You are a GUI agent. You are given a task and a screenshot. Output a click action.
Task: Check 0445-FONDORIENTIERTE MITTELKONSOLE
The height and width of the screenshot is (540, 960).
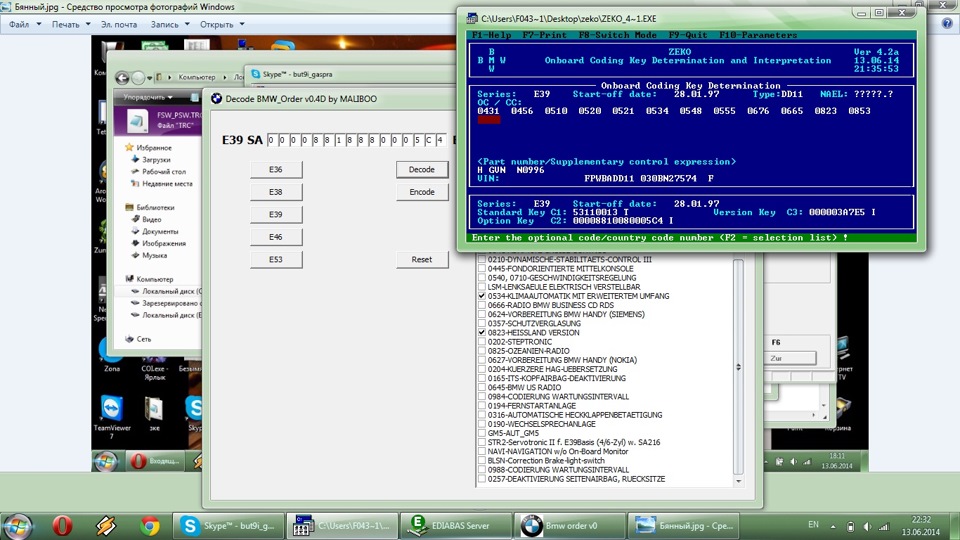pyautogui.click(x=482, y=269)
